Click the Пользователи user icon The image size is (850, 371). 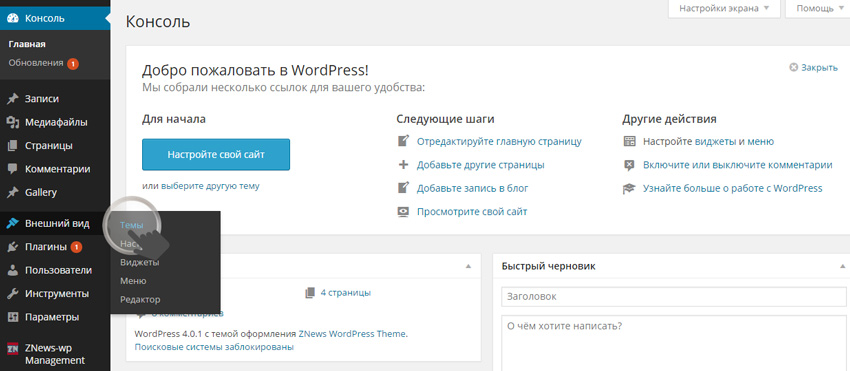(12, 271)
